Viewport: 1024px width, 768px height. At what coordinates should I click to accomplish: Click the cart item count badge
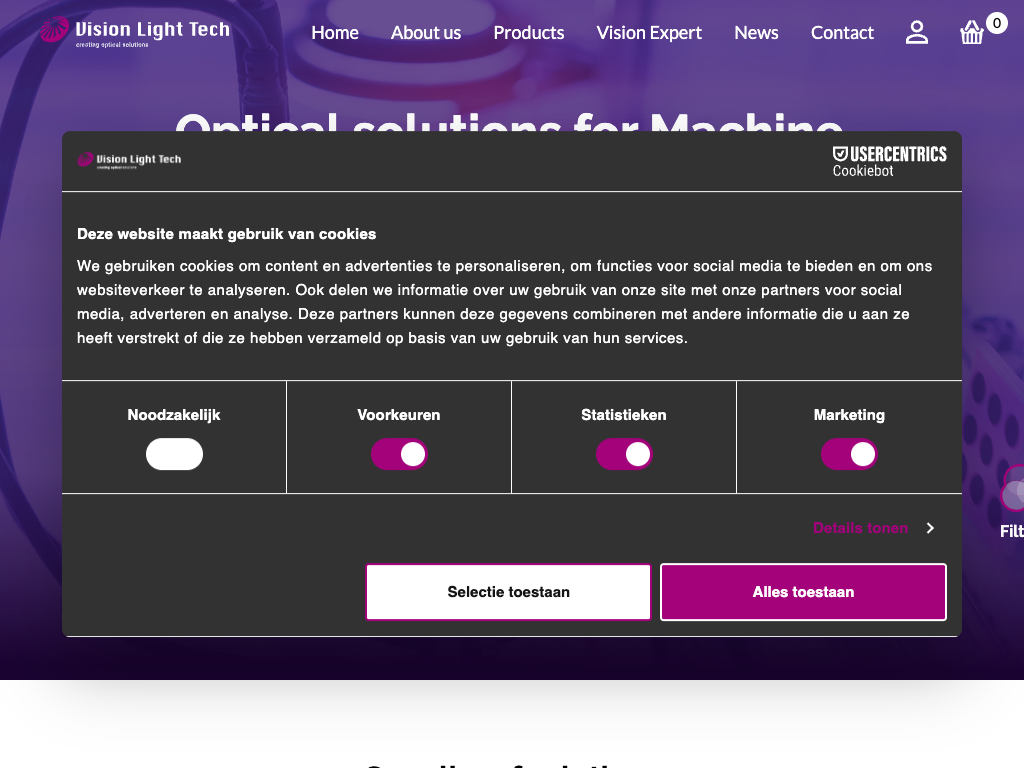[x=996, y=22]
